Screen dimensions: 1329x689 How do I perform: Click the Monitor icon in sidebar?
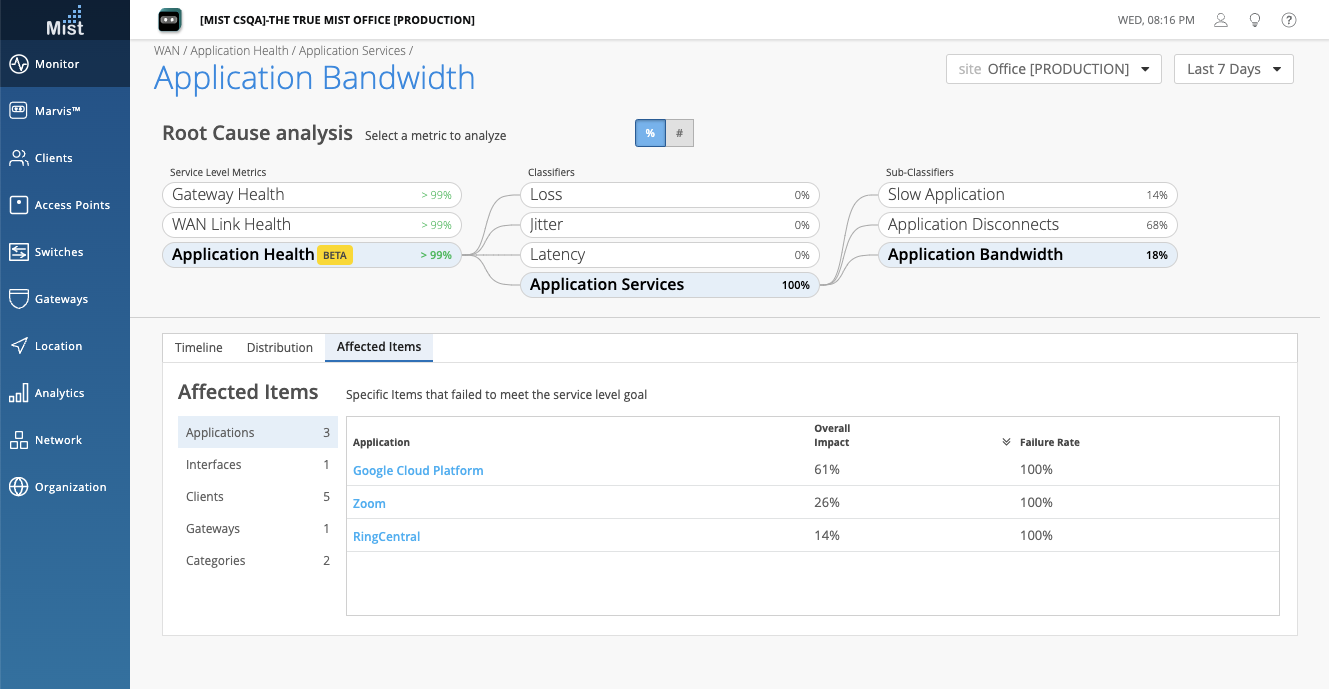tap(19, 64)
